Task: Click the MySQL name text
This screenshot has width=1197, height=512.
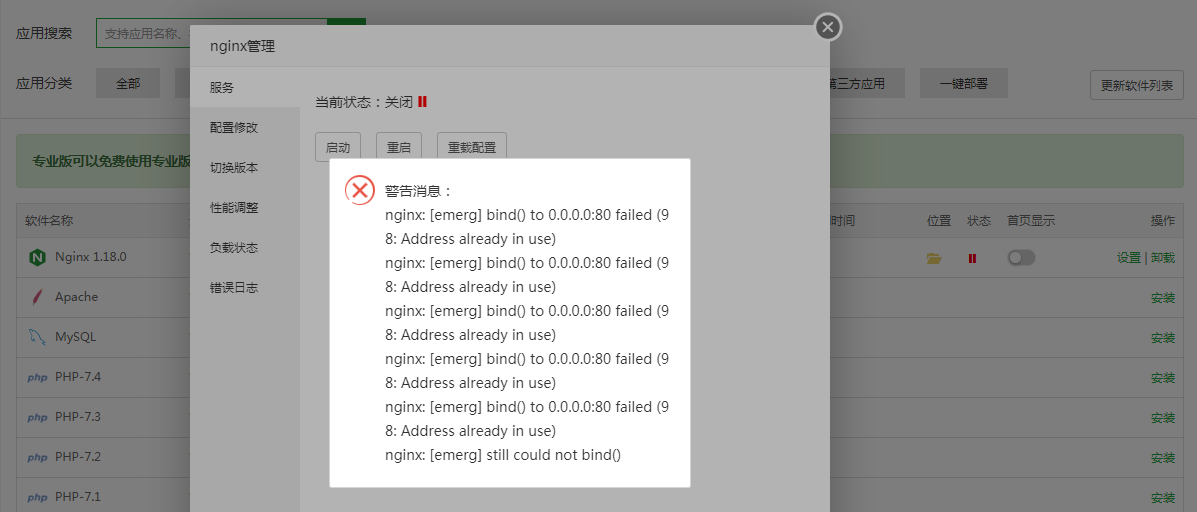Action: 76,337
